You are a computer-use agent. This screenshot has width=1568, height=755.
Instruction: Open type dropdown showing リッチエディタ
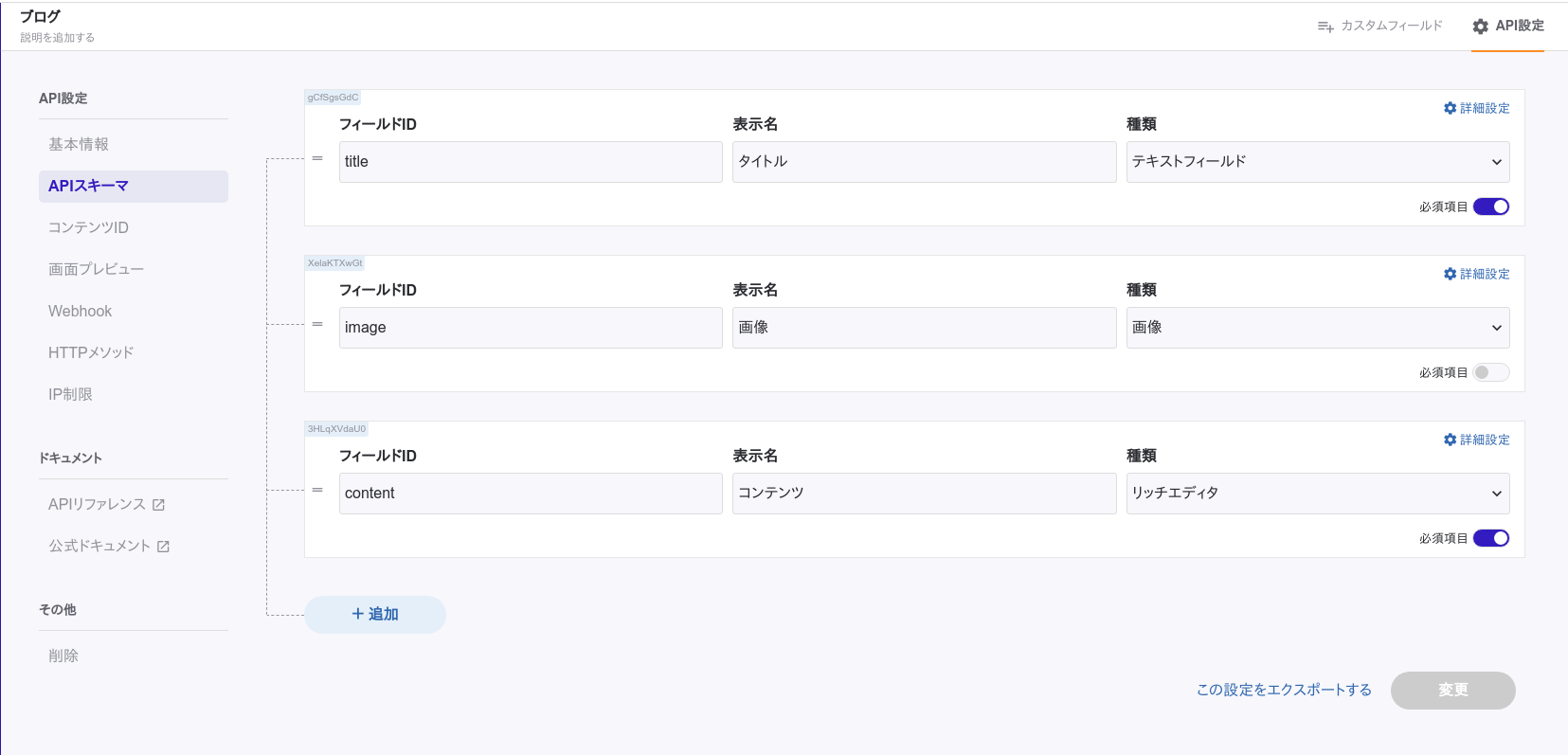1318,494
